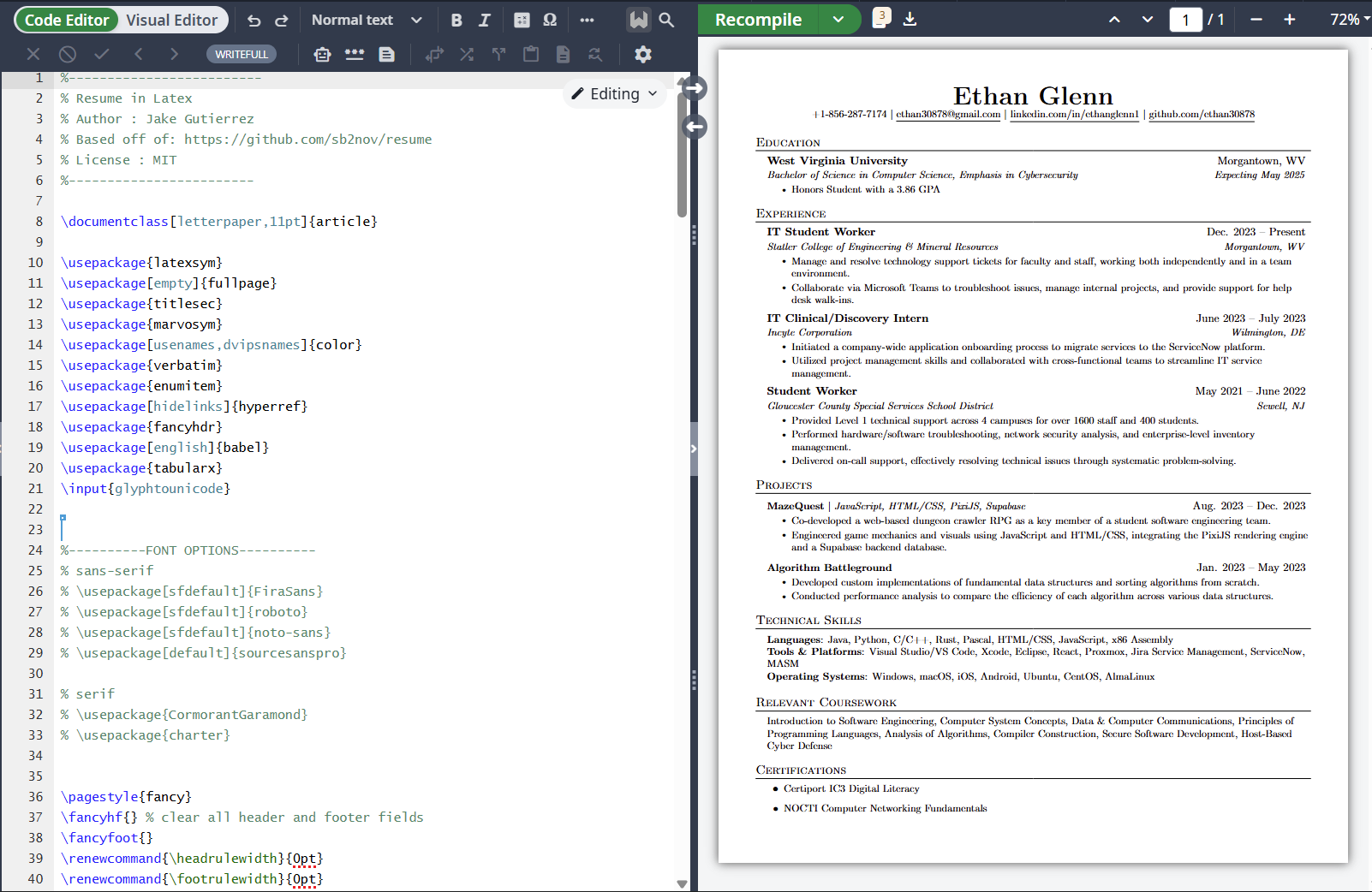Click the insert table icon in the toolbar

pos(522,20)
